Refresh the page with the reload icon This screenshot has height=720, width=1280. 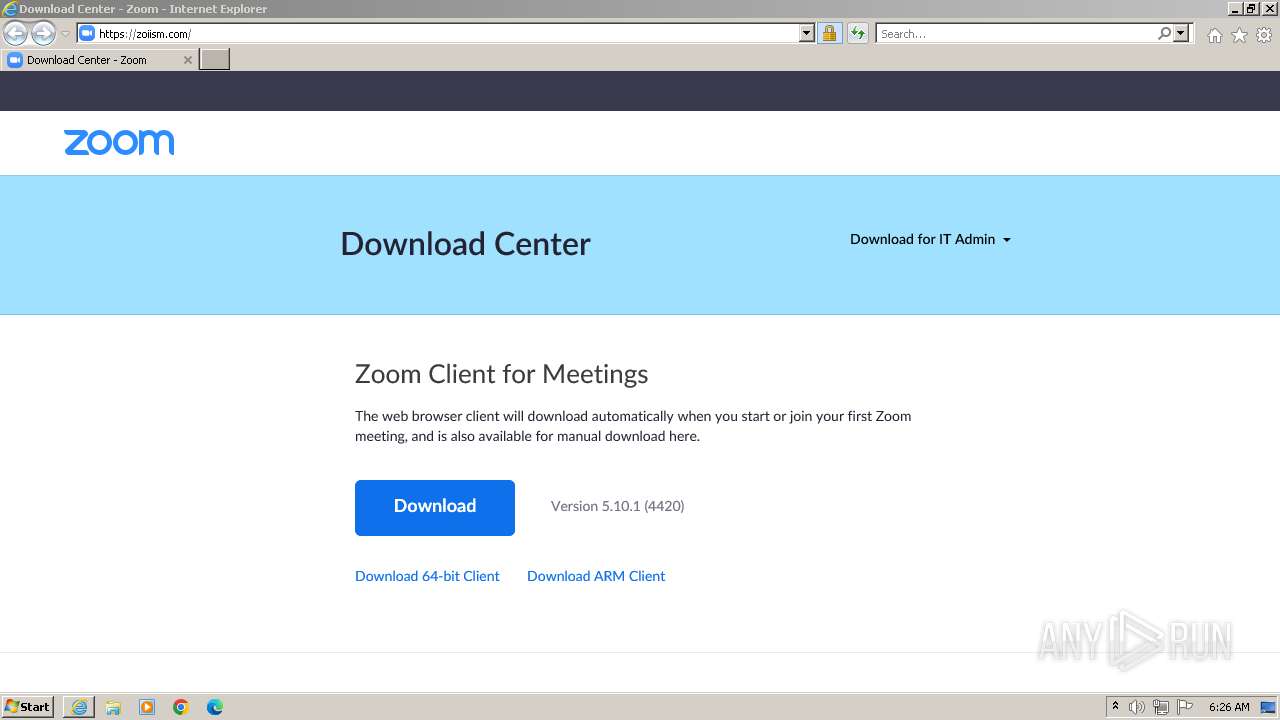857,33
